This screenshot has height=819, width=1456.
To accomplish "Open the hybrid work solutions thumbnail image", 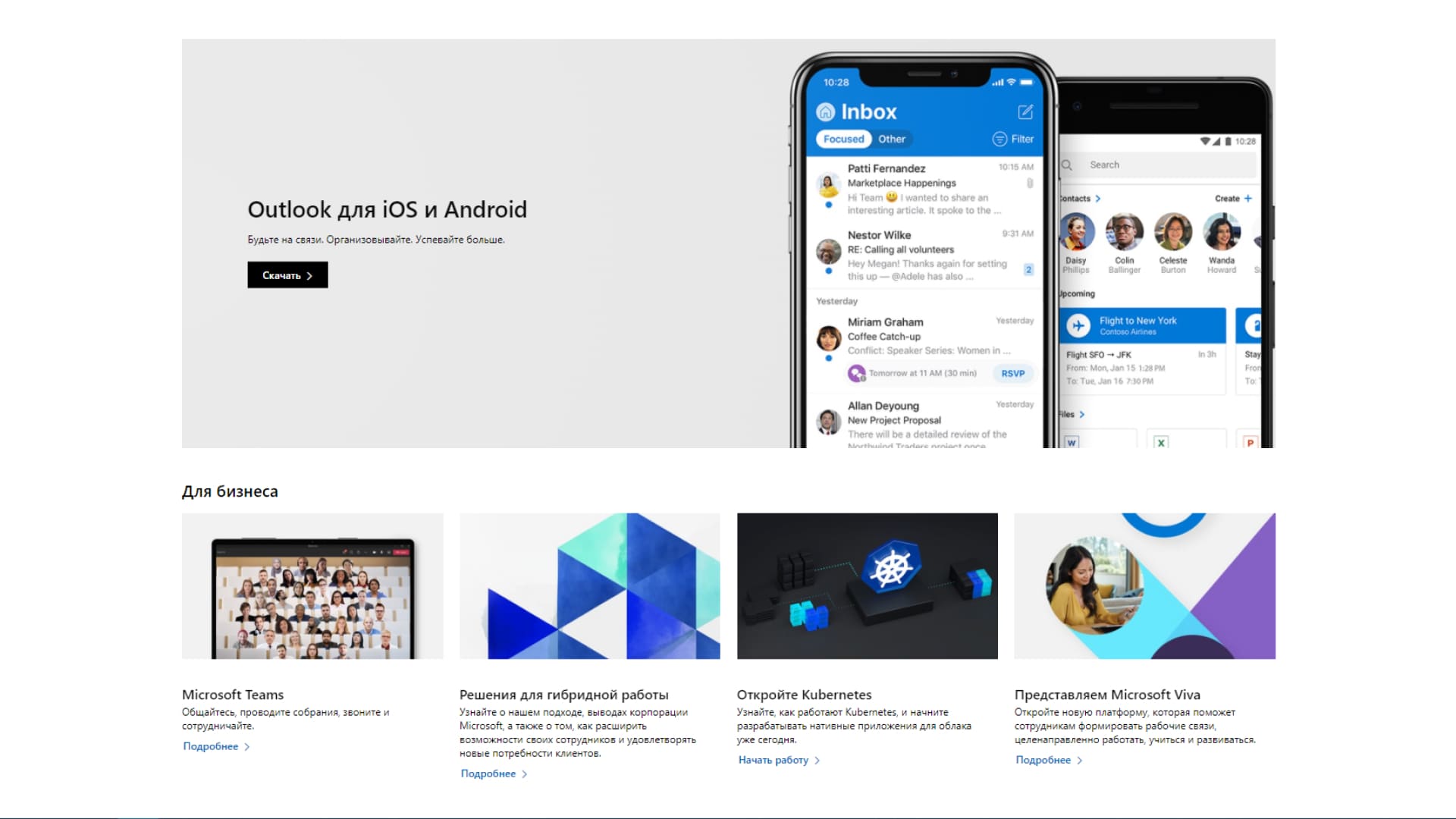I will click(x=590, y=586).
